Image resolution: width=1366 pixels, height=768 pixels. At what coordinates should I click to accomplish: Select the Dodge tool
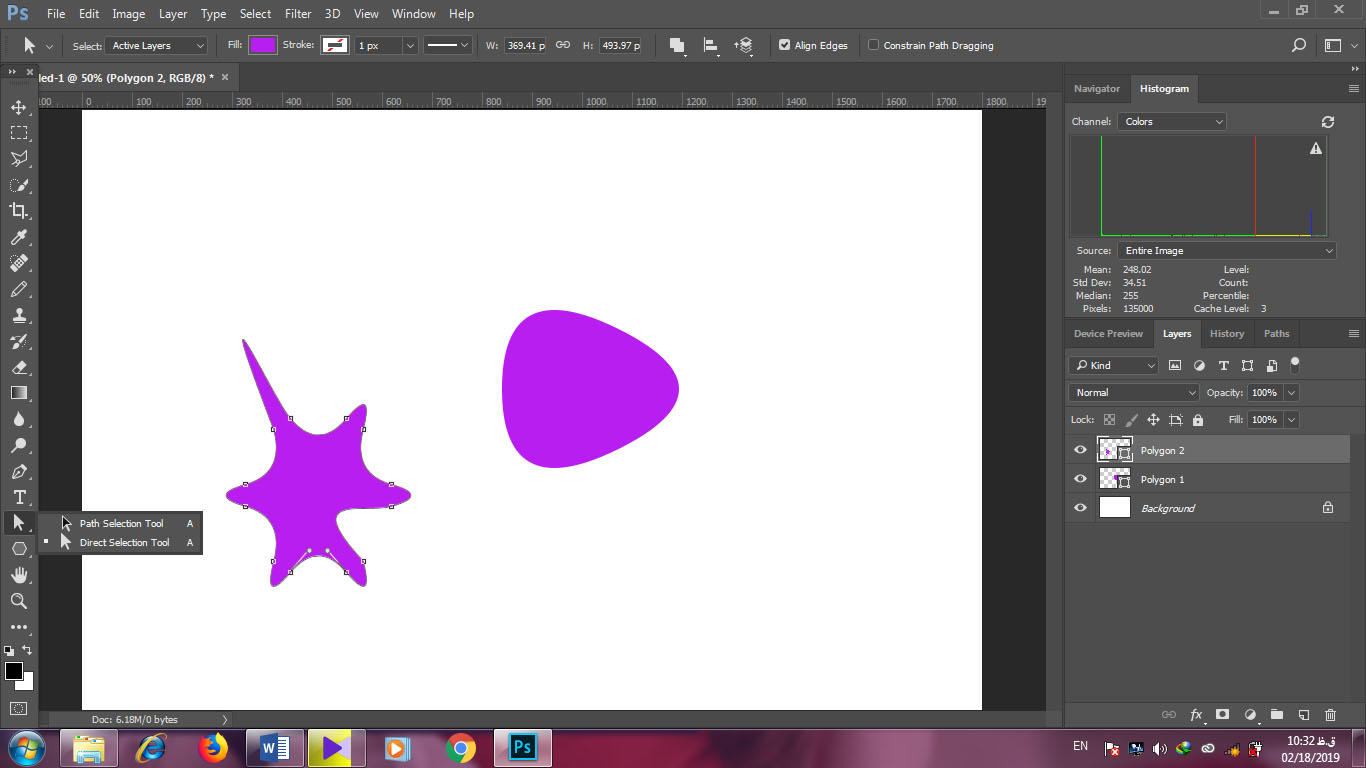click(x=19, y=445)
